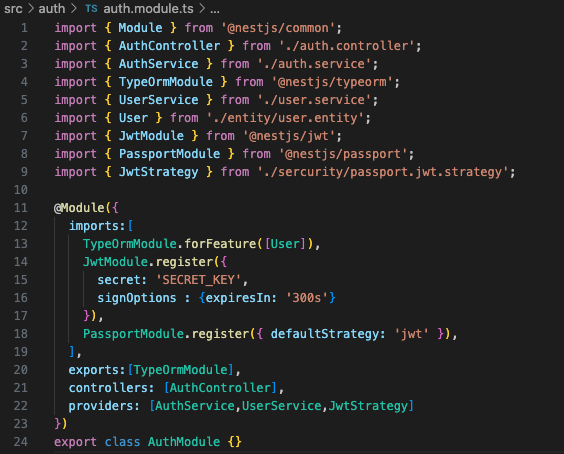The image size is (564, 454).
Task: Click 'AuthController' in the line 2 import
Action: (169, 46)
